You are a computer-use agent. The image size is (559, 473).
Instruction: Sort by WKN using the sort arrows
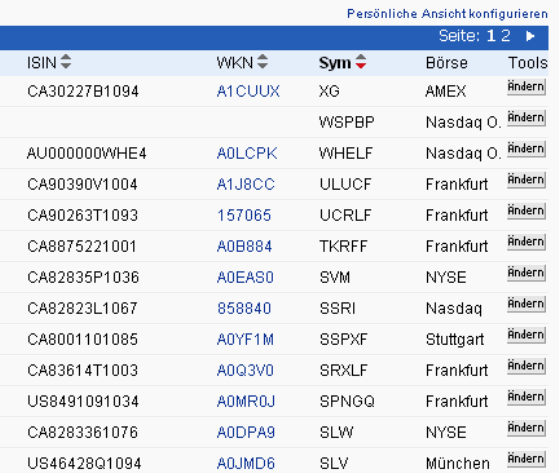(262, 61)
